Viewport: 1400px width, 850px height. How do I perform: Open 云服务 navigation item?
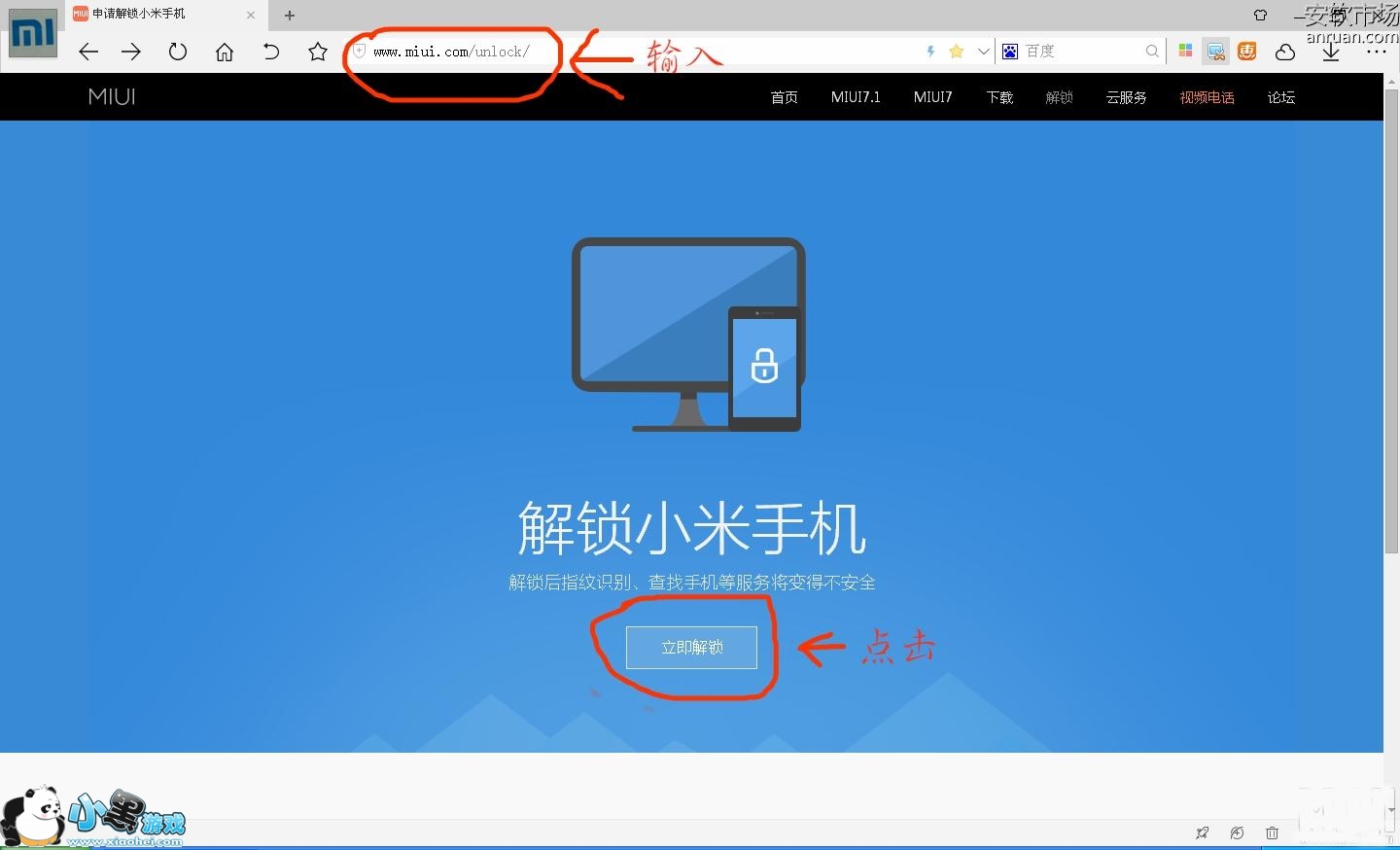pos(1126,97)
